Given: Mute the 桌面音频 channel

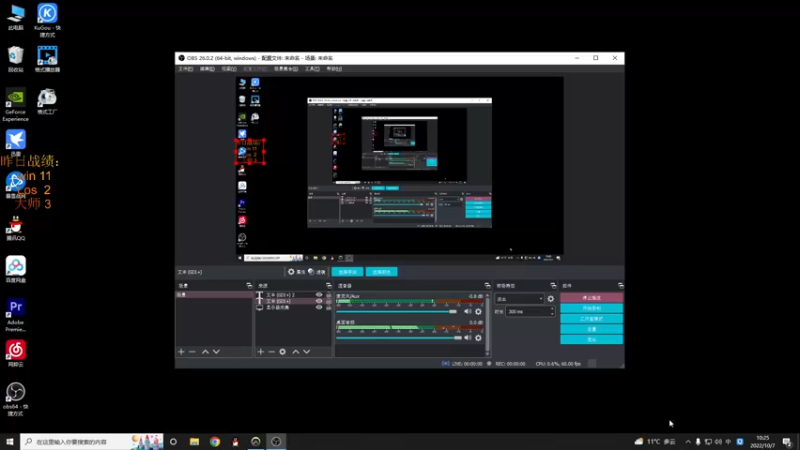Looking at the screenshot, I should tap(467, 338).
